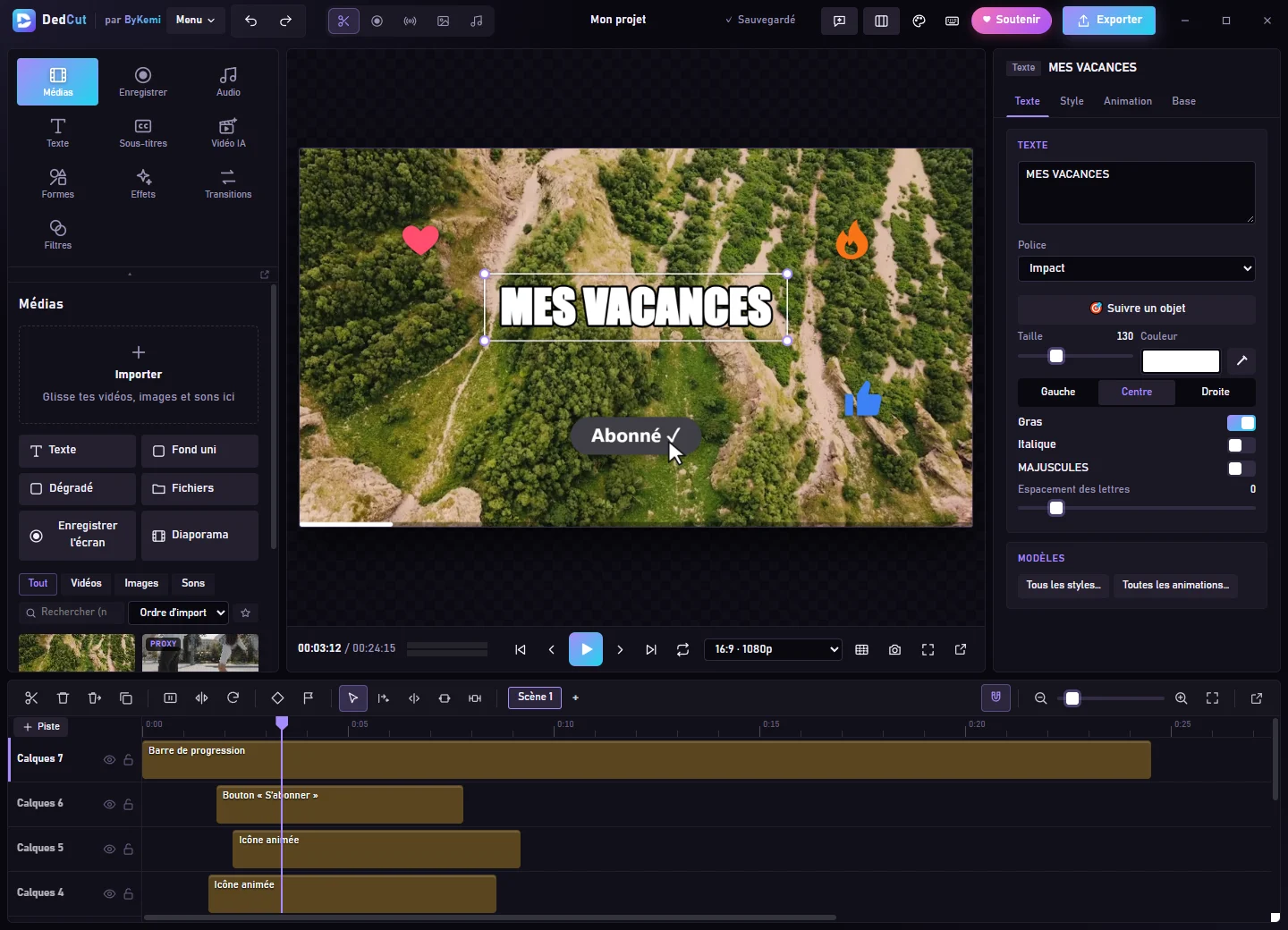Screen dimensions: 1288x930
Task: Take a snapshot with the camera icon
Action: pos(894,650)
